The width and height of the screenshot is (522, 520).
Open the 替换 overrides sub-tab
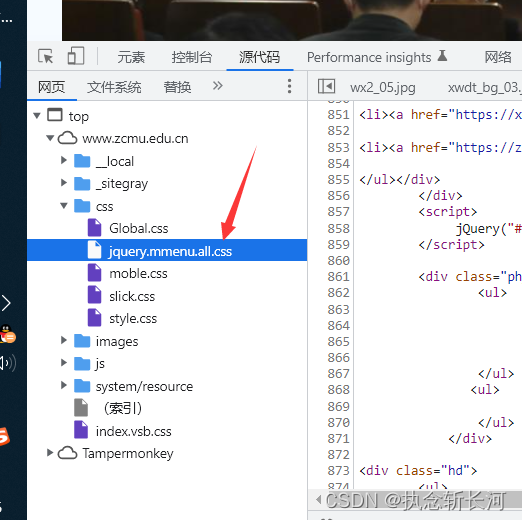(177, 87)
